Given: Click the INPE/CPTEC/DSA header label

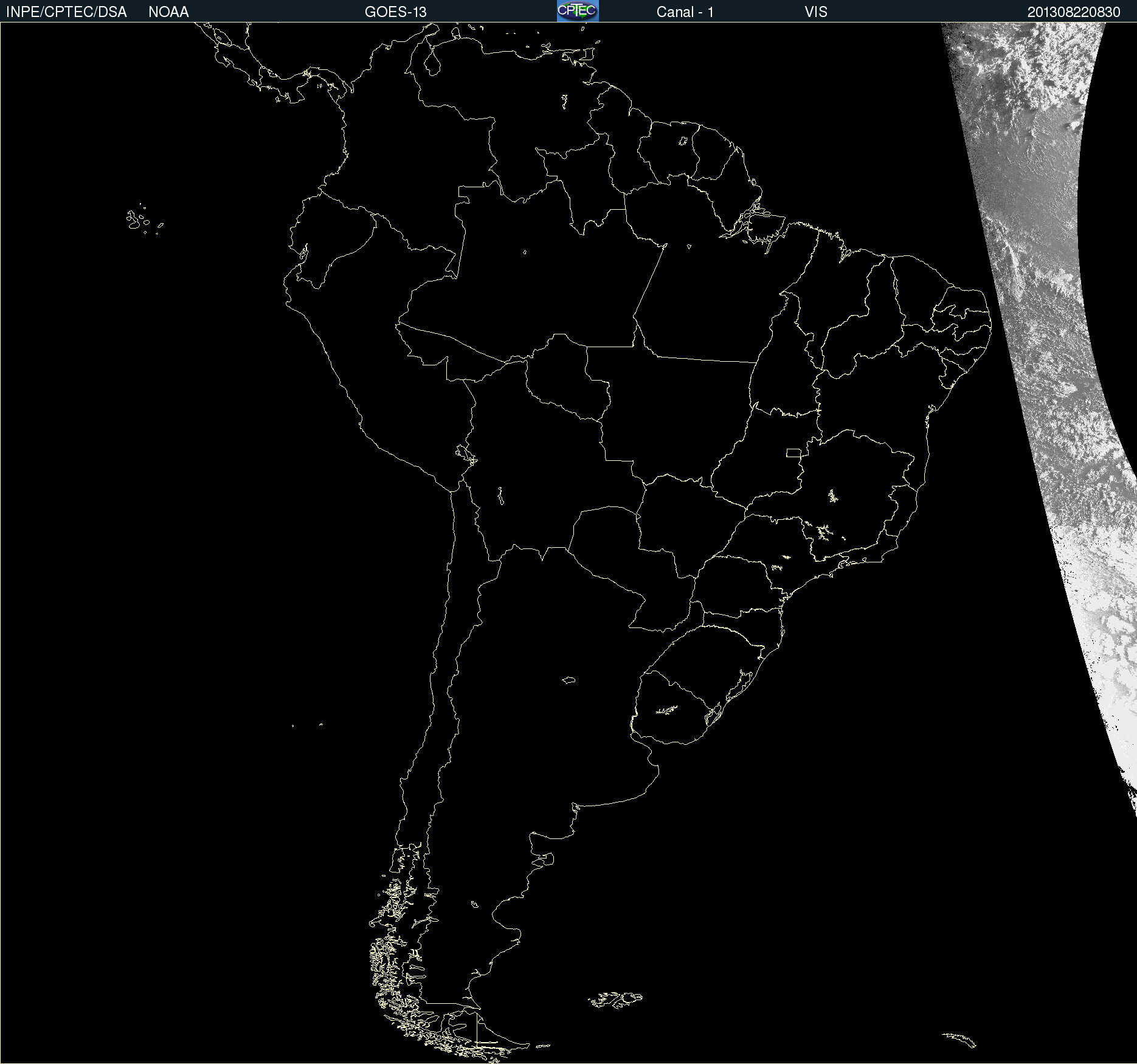Looking at the screenshot, I should click(x=66, y=12).
